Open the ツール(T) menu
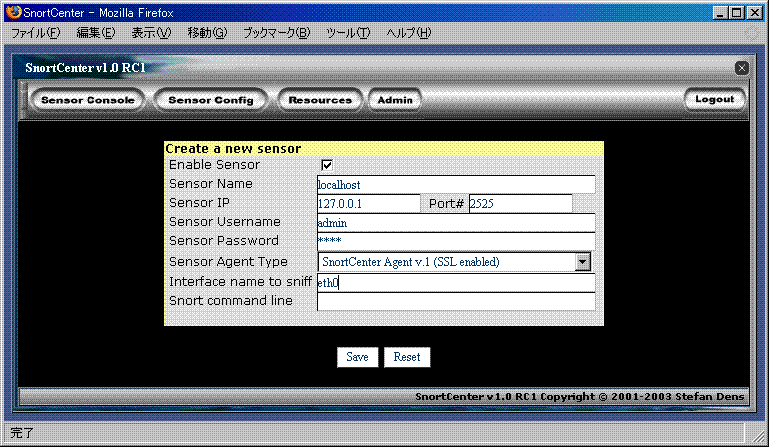The width and height of the screenshot is (769, 447). tap(348, 33)
